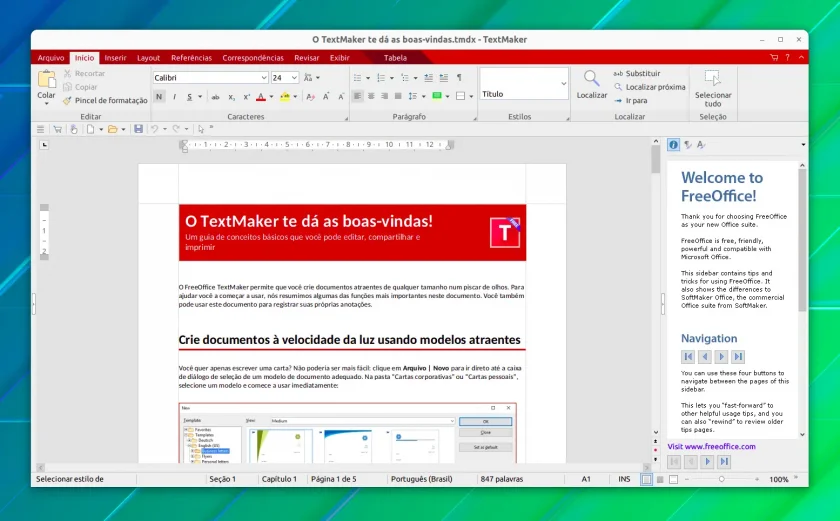
Task: Open underline style dropdown arrow
Action: [200, 97]
